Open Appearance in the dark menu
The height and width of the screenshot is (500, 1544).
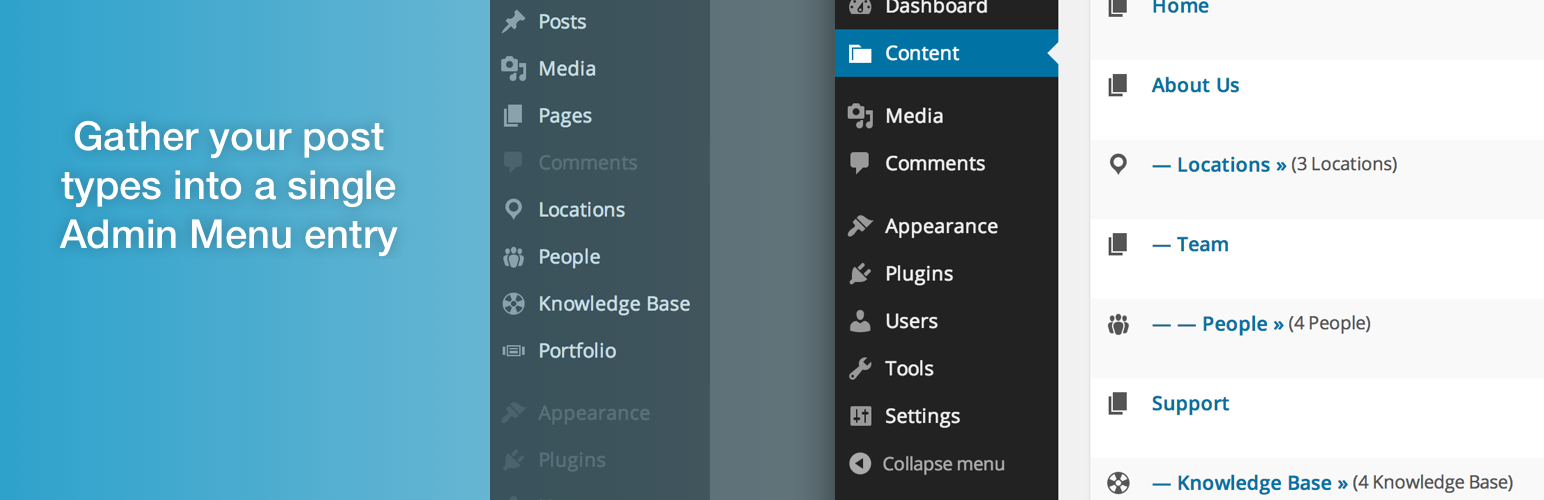coord(941,227)
